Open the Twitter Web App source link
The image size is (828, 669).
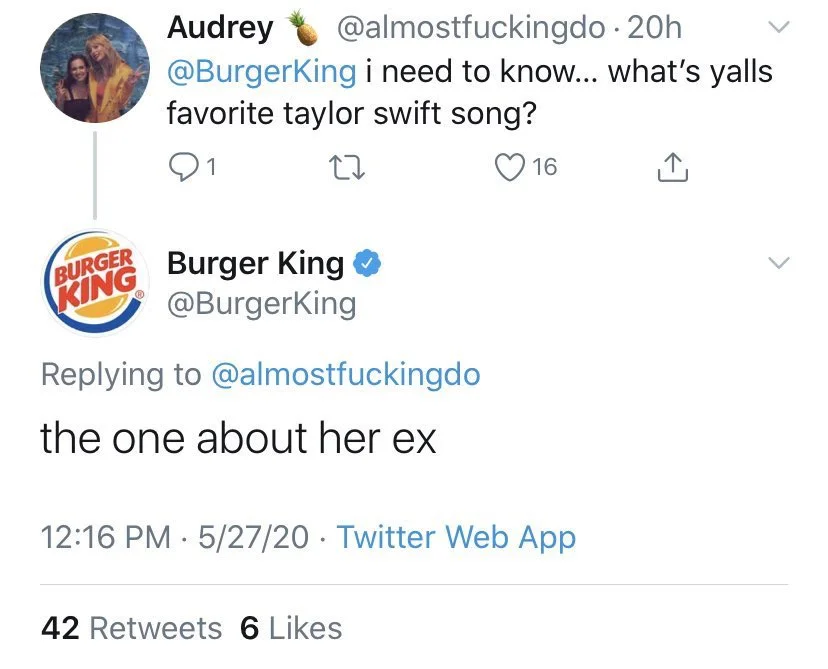456,537
